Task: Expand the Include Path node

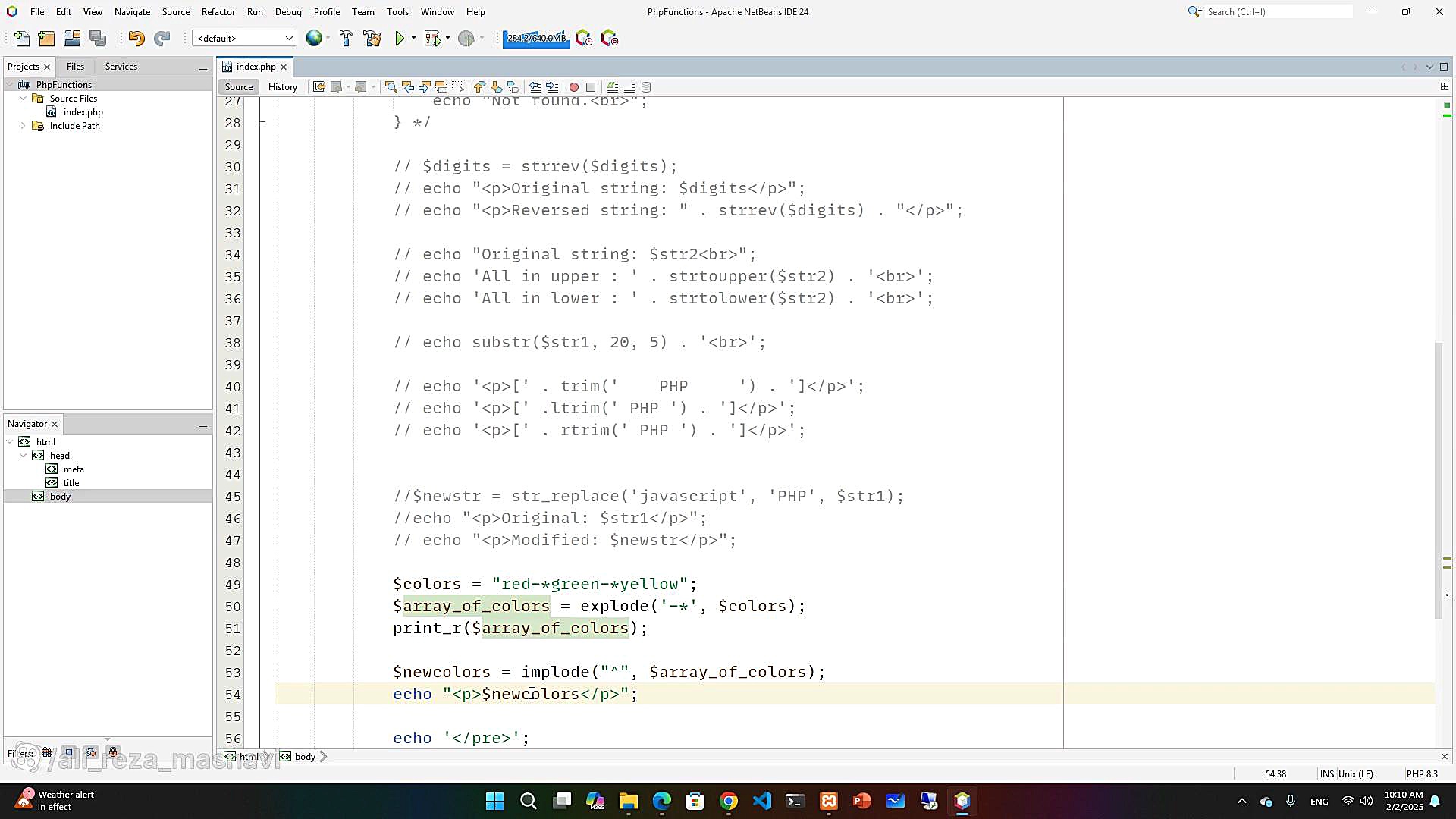Action: 24,126
